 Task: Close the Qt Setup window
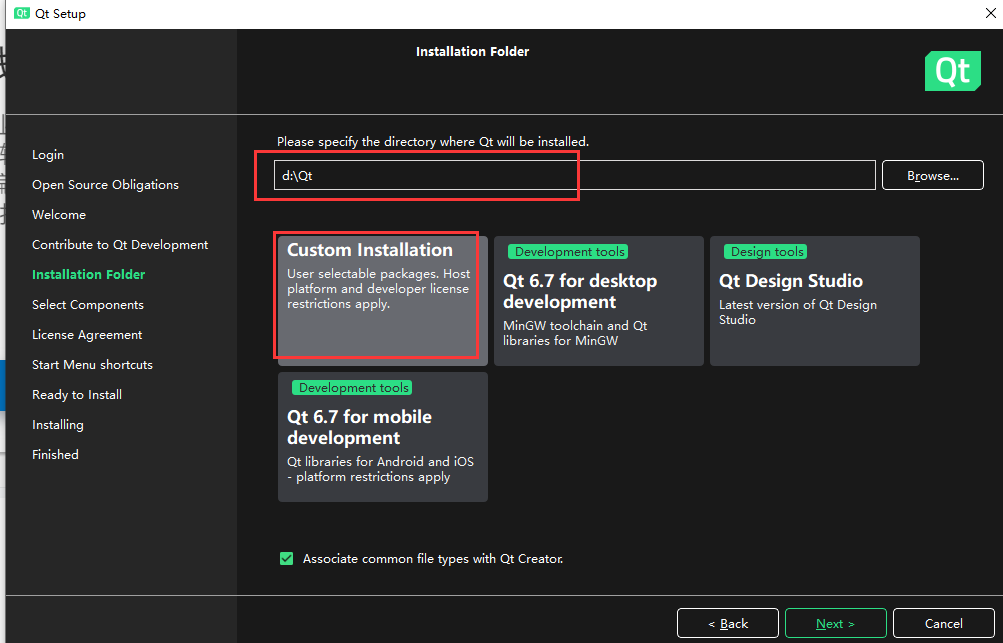coord(990,13)
